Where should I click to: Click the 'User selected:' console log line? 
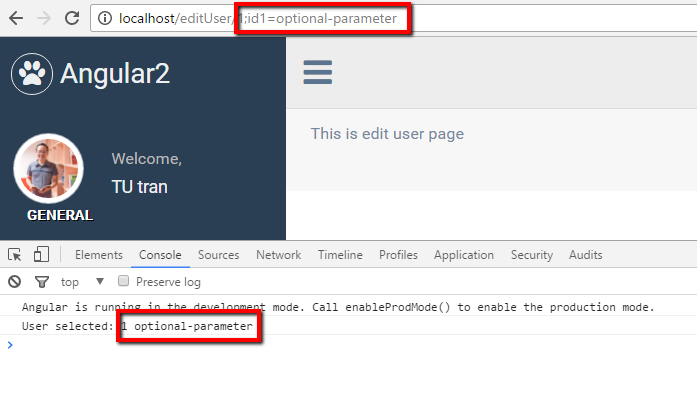pyautogui.click(x=348, y=326)
